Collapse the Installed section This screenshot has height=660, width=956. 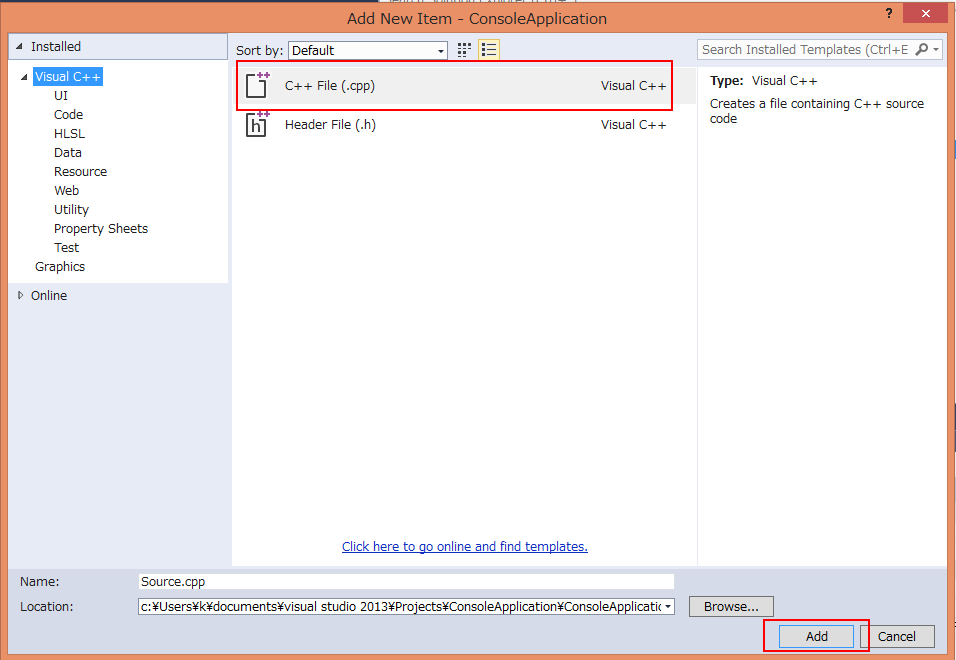20,46
